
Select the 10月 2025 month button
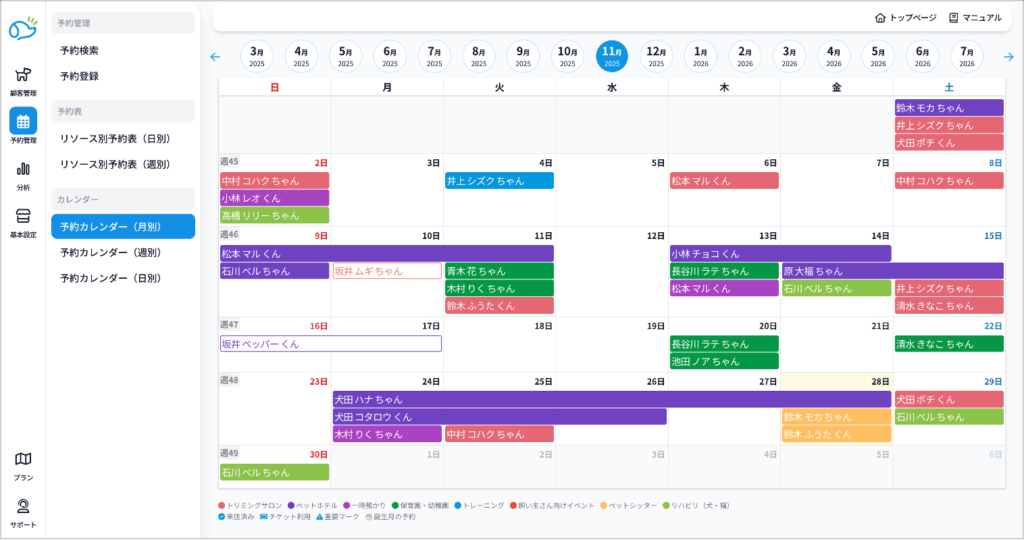click(x=567, y=57)
